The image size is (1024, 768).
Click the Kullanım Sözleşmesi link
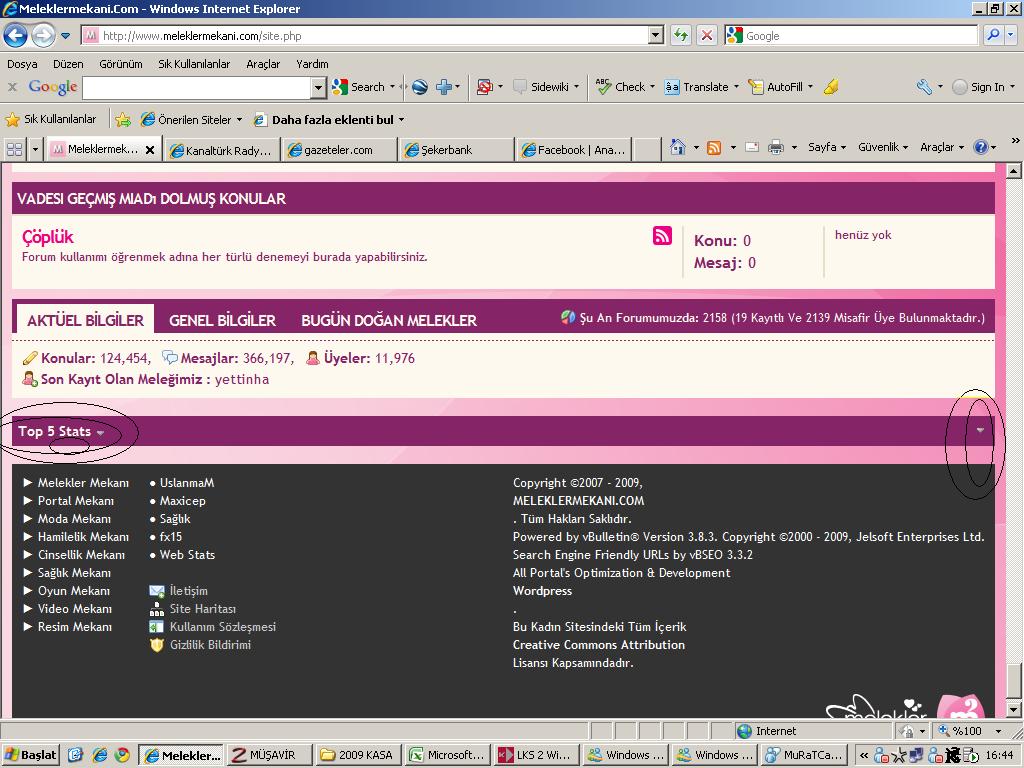[x=222, y=627]
